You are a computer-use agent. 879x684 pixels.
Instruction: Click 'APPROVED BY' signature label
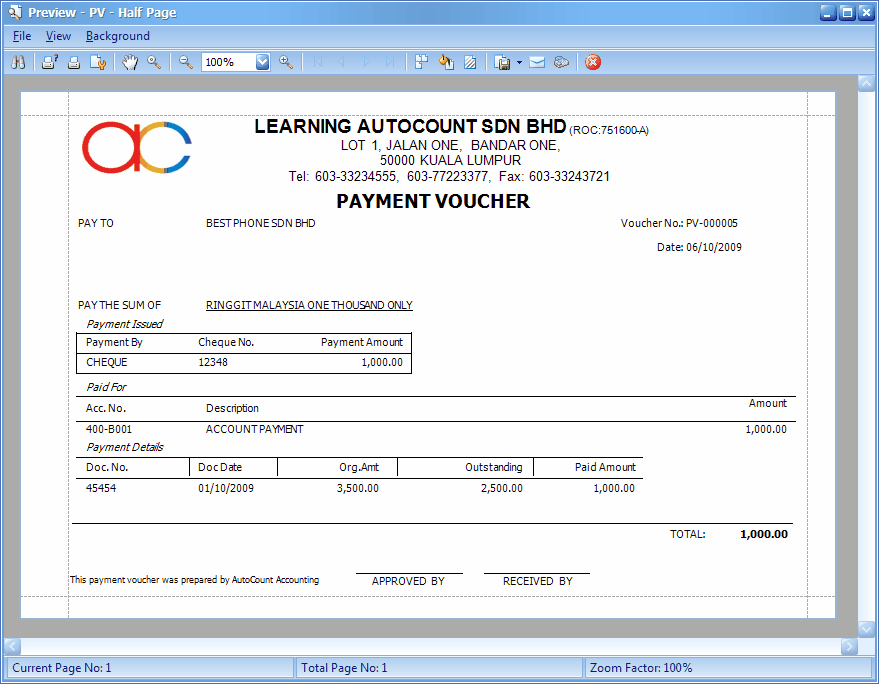(x=408, y=581)
